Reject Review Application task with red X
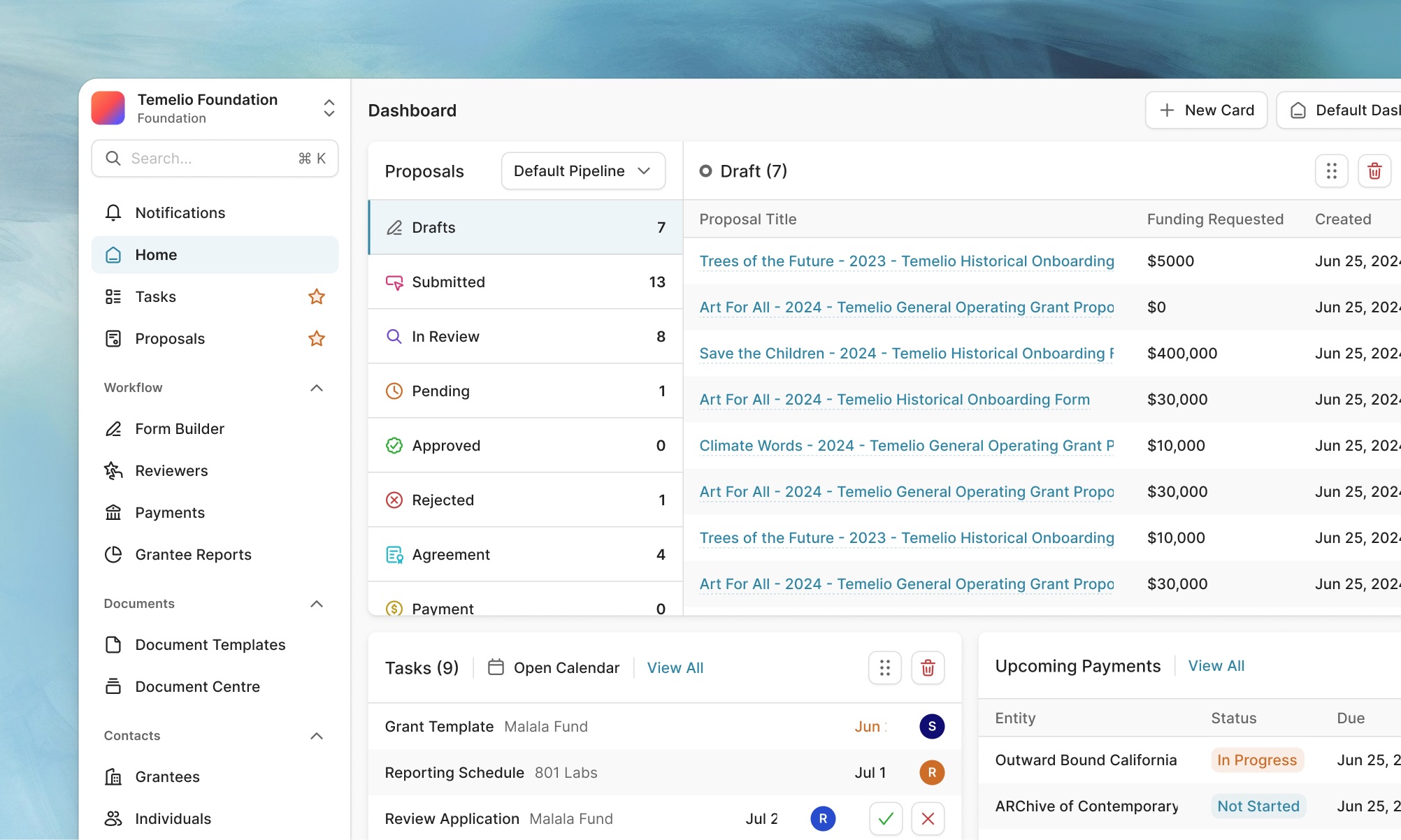This screenshot has width=1401, height=840. 928,818
